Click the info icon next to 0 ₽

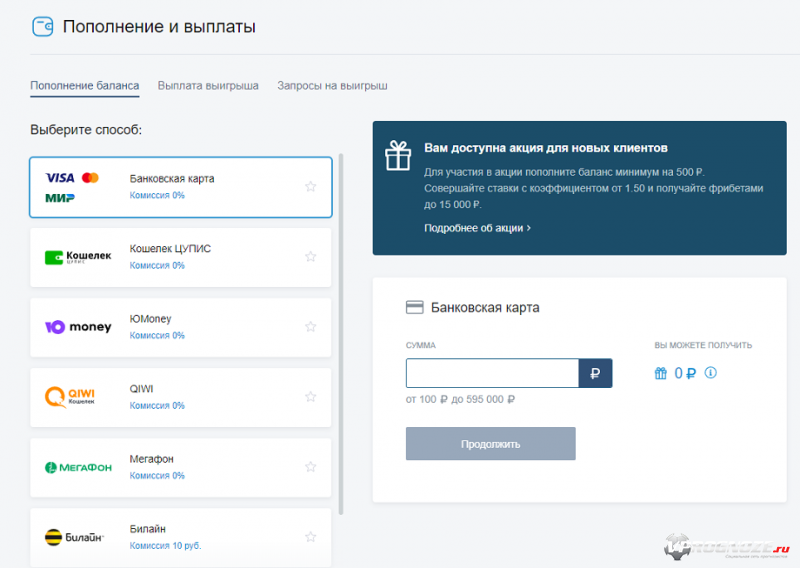(711, 373)
